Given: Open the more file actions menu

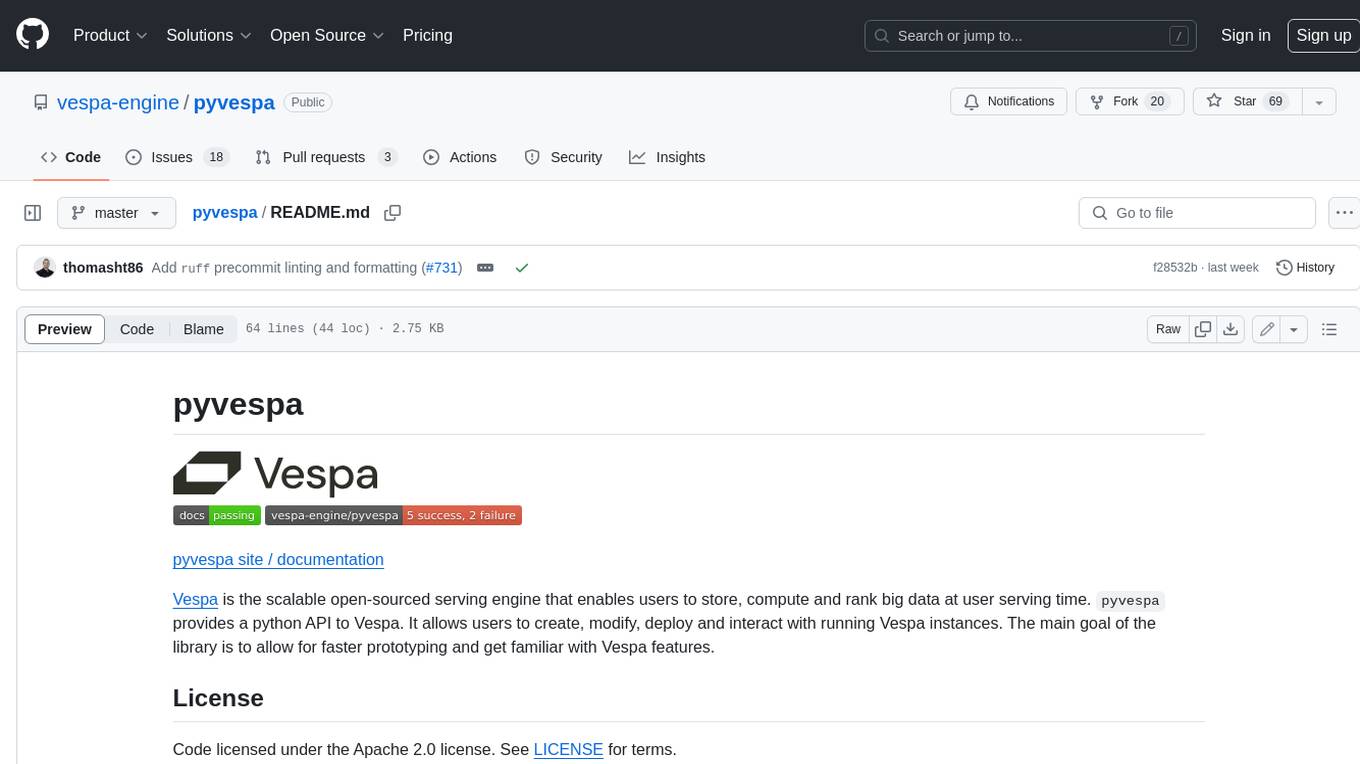Looking at the screenshot, I should 1343,213.
